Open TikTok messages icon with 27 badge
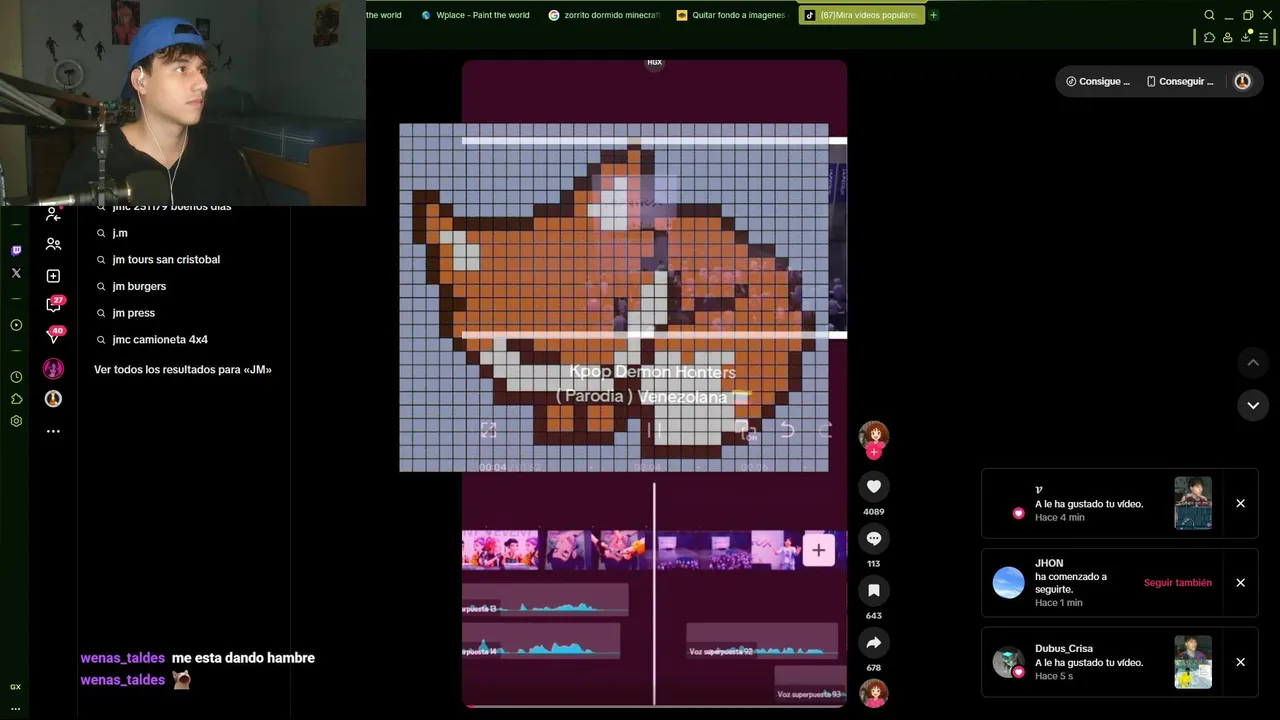This screenshot has height=720, width=1280. coord(54,304)
